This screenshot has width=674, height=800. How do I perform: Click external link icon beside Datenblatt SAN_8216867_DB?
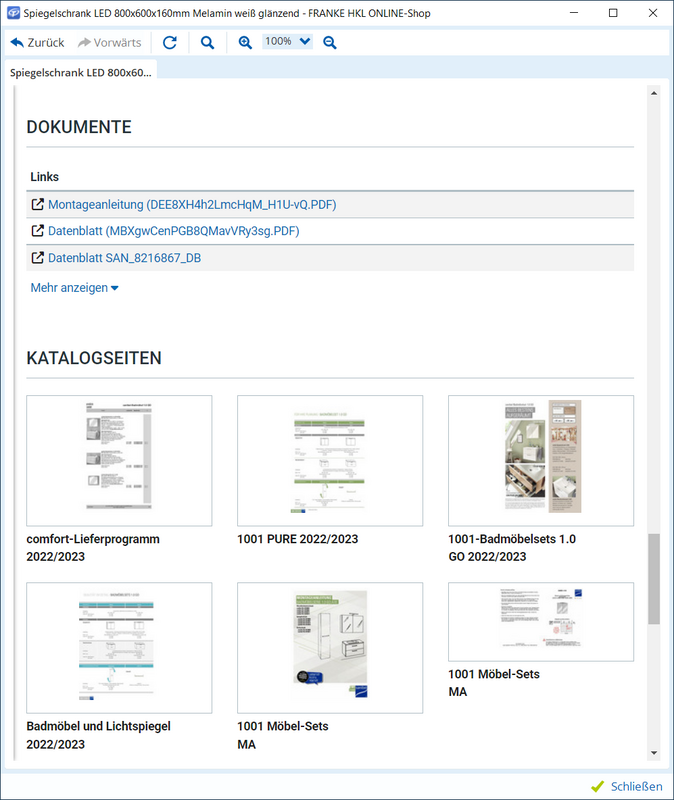click(x=38, y=258)
